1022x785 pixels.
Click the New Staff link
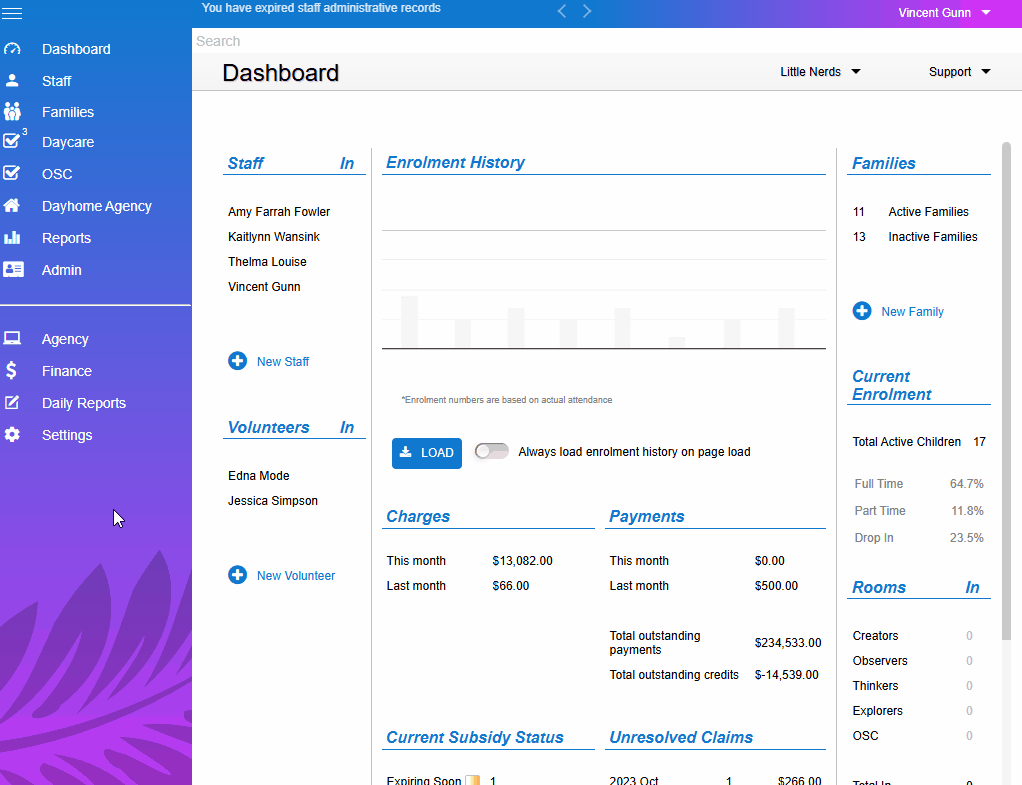283,361
